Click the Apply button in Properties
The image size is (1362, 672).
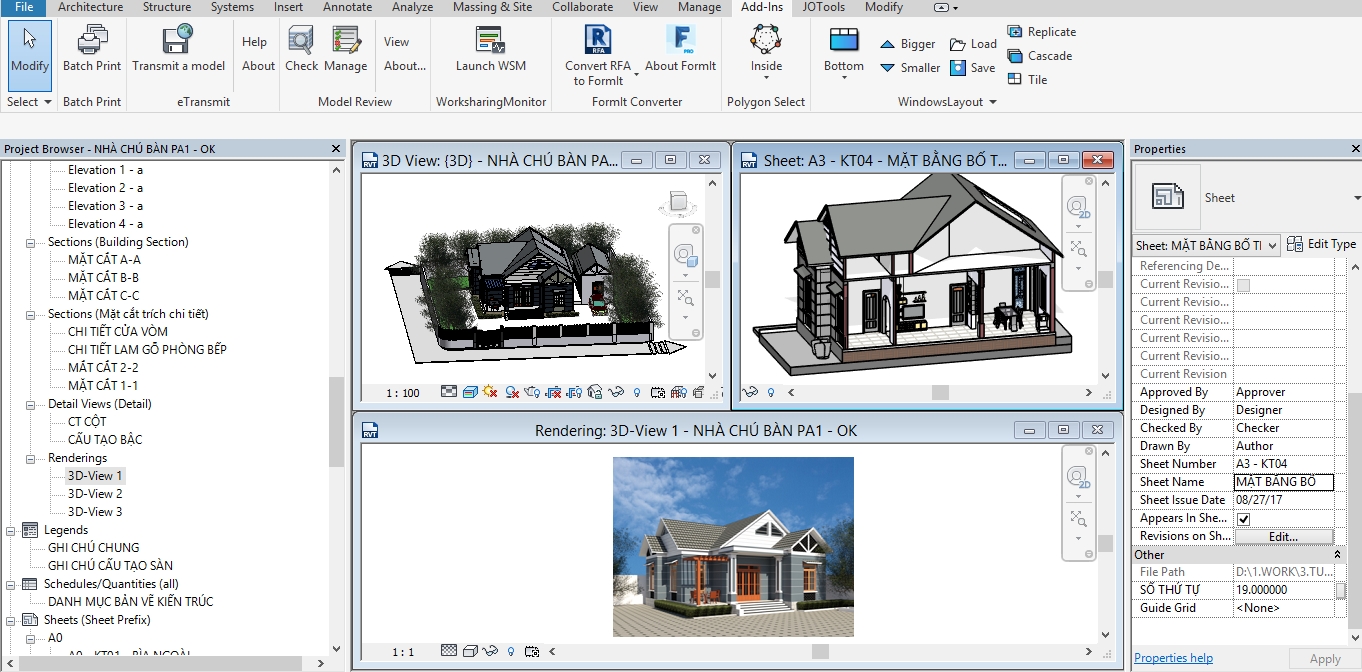[x=1325, y=659]
